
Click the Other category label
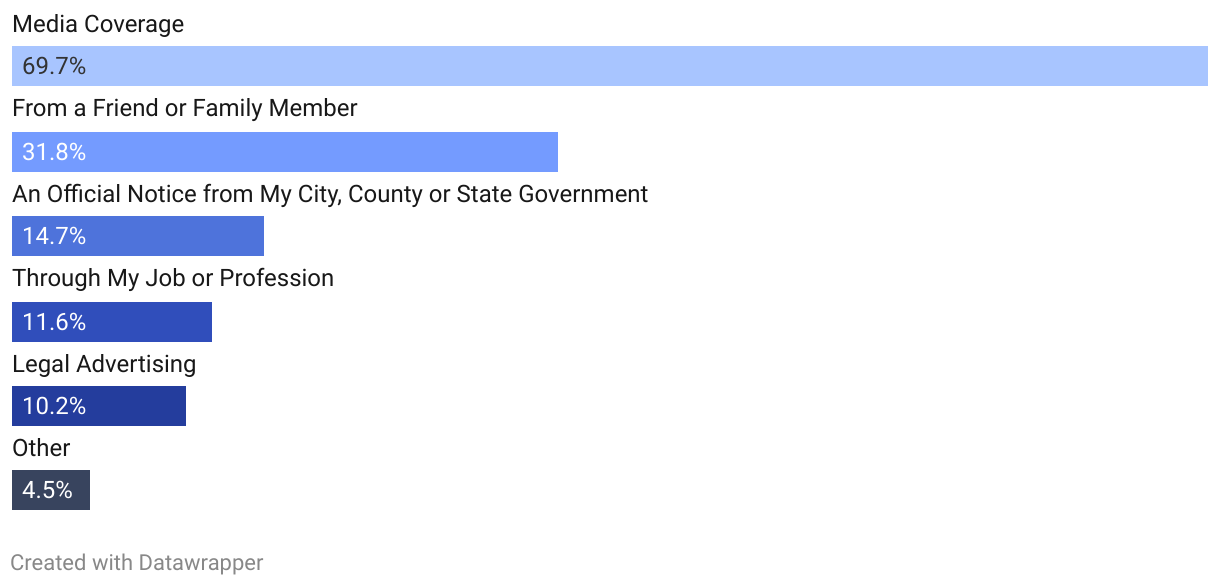(x=41, y=448)
